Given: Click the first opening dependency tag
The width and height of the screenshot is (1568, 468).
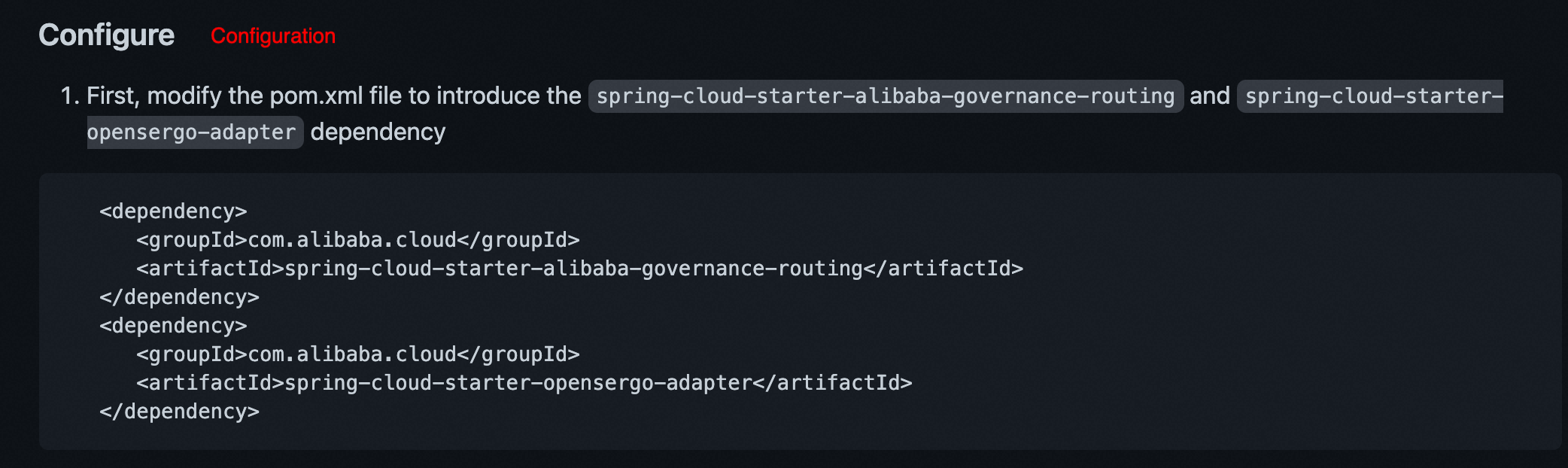Looking at the screenshot, I should (173, 211).
